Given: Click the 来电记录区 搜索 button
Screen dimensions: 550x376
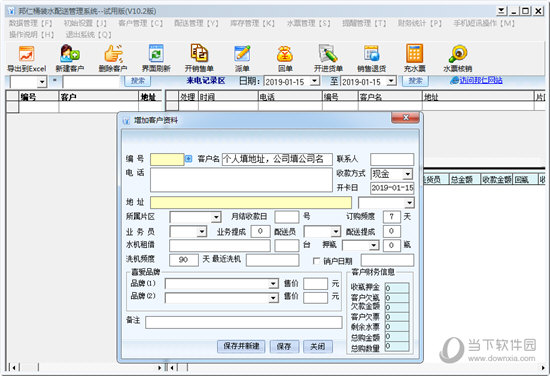Looking at the screenshot, I should 415,81.
